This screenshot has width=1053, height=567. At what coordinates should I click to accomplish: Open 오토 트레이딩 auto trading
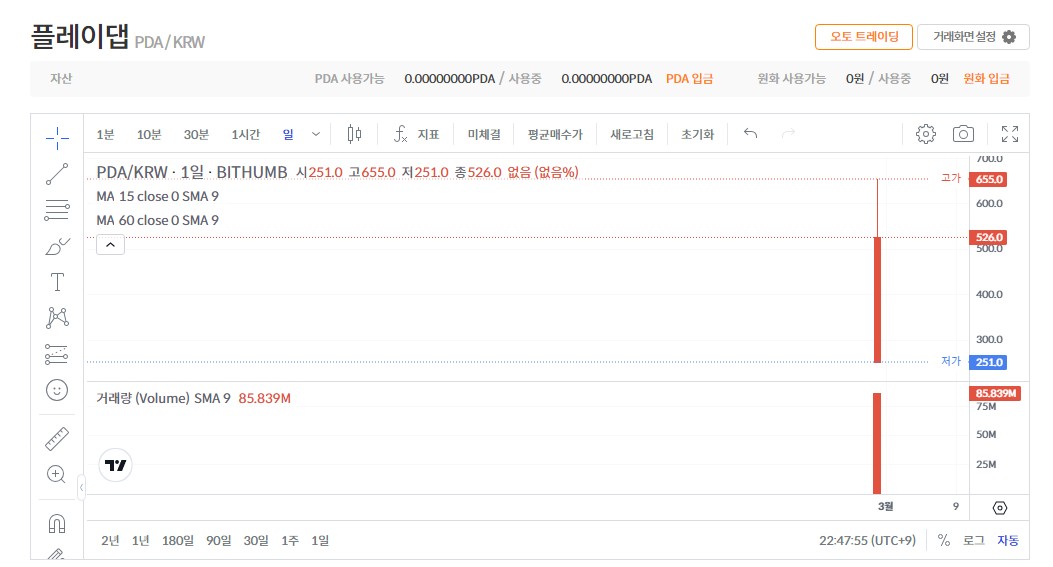[x=864, y=36]
